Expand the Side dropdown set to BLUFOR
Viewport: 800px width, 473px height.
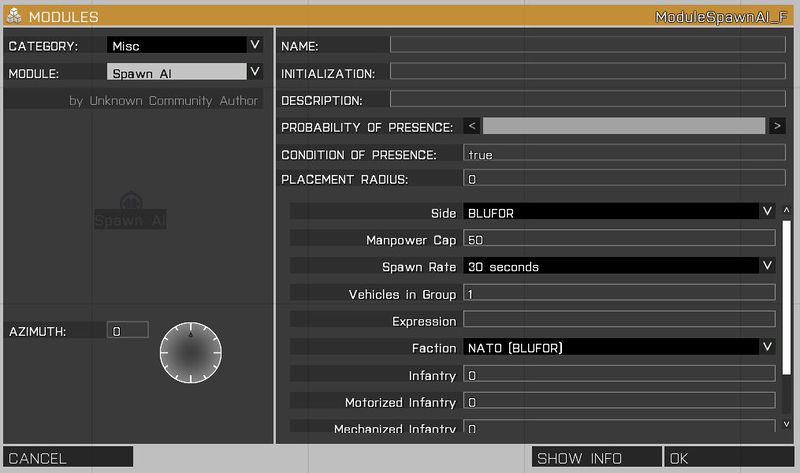[x=619, y=211]
